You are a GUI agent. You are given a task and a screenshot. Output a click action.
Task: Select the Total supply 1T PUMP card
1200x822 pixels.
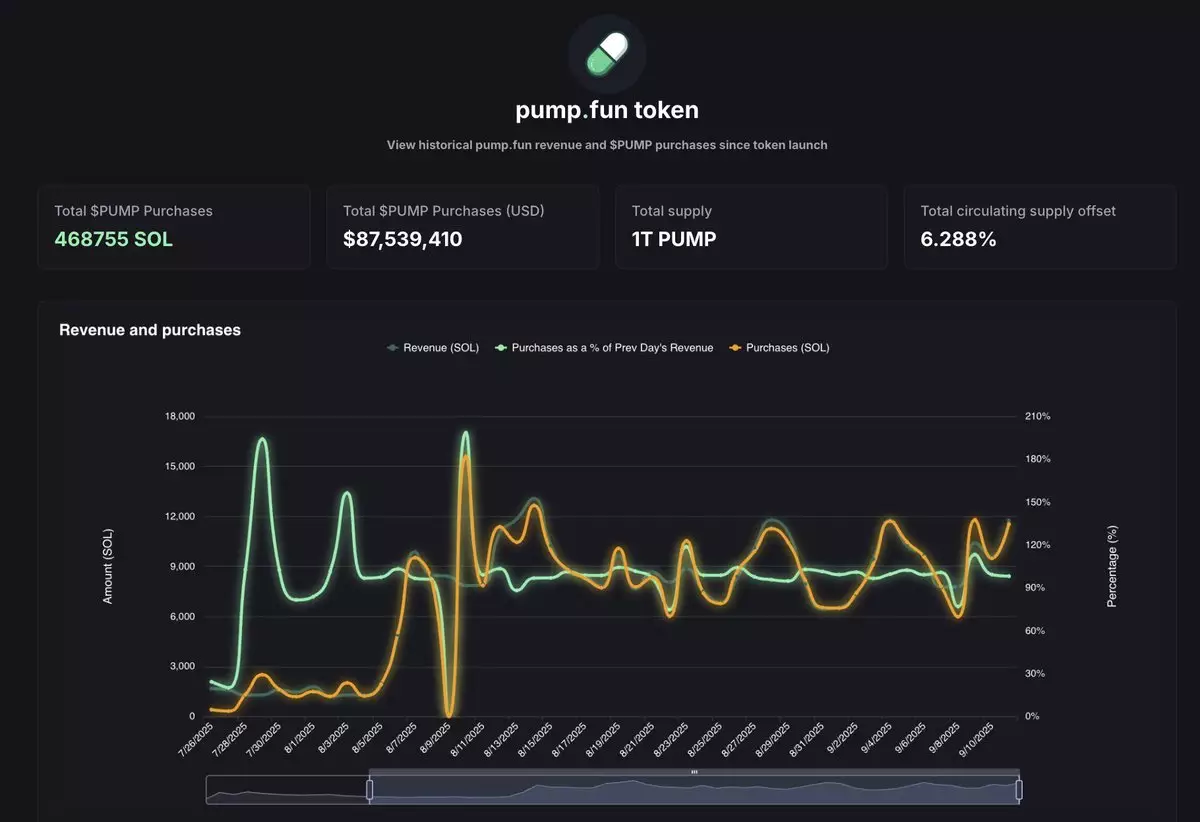point(751,226)
